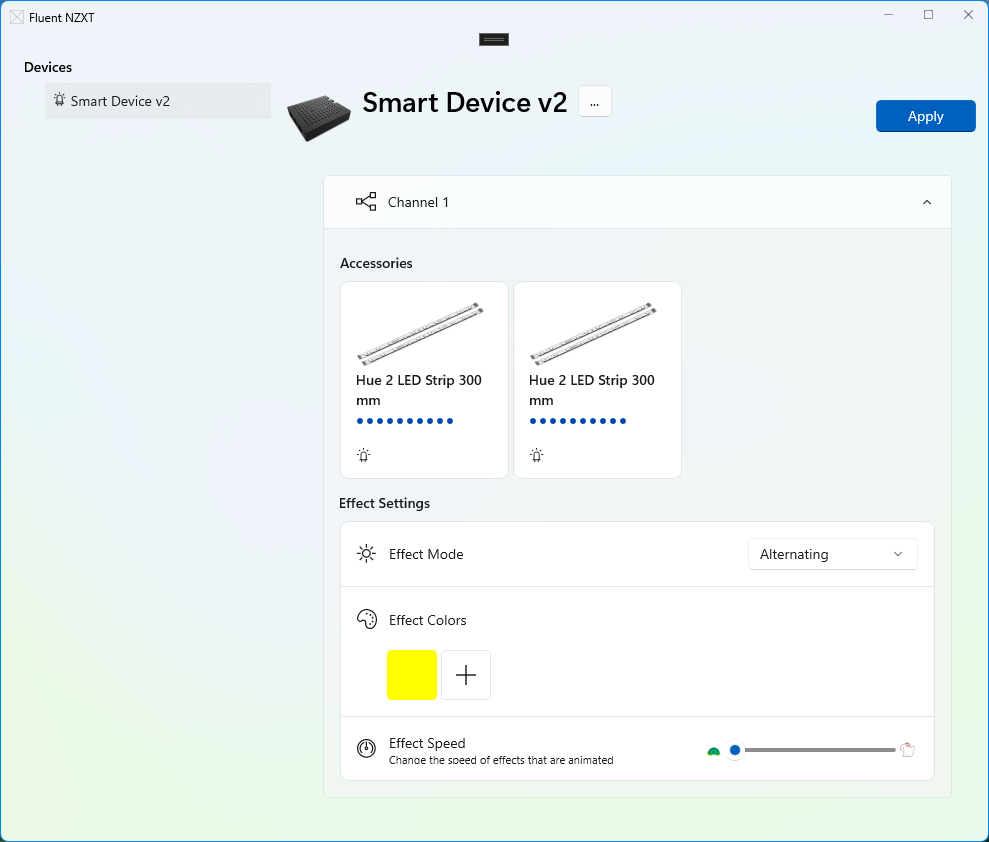Click the Accessories label
989x842 pixels.
coord(376,263)
